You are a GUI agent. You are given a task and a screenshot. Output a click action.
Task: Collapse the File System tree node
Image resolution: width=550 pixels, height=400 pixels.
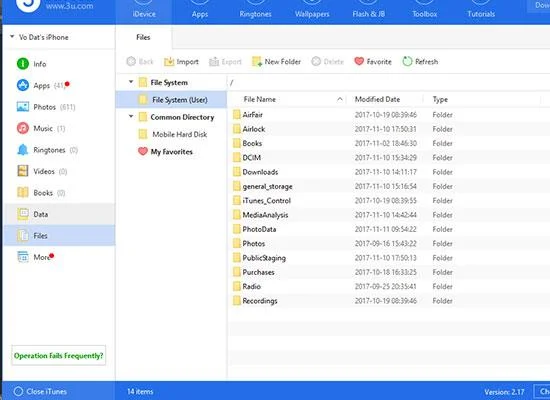click(x=131, y=82)
